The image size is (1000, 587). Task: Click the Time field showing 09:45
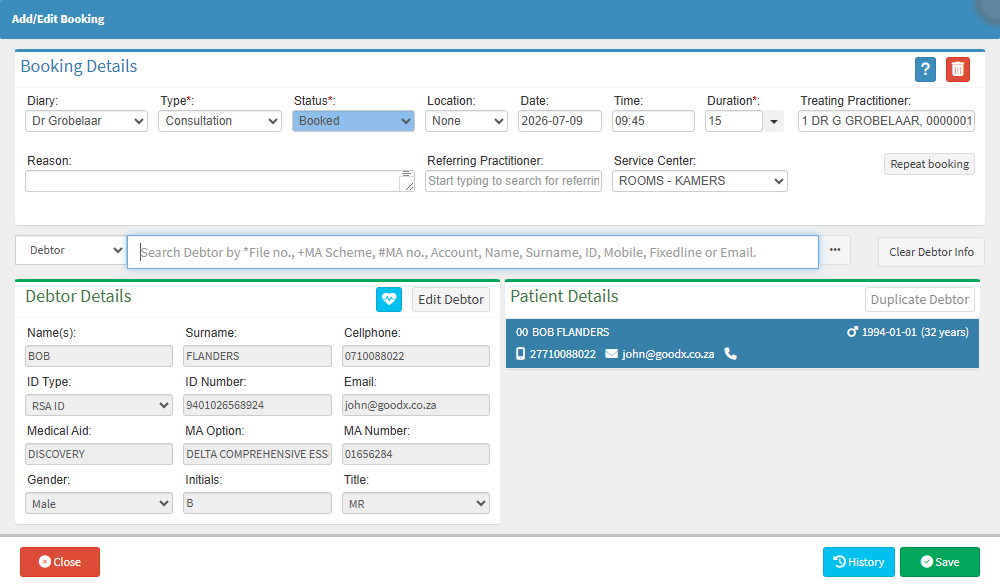(x=653, y=121)
